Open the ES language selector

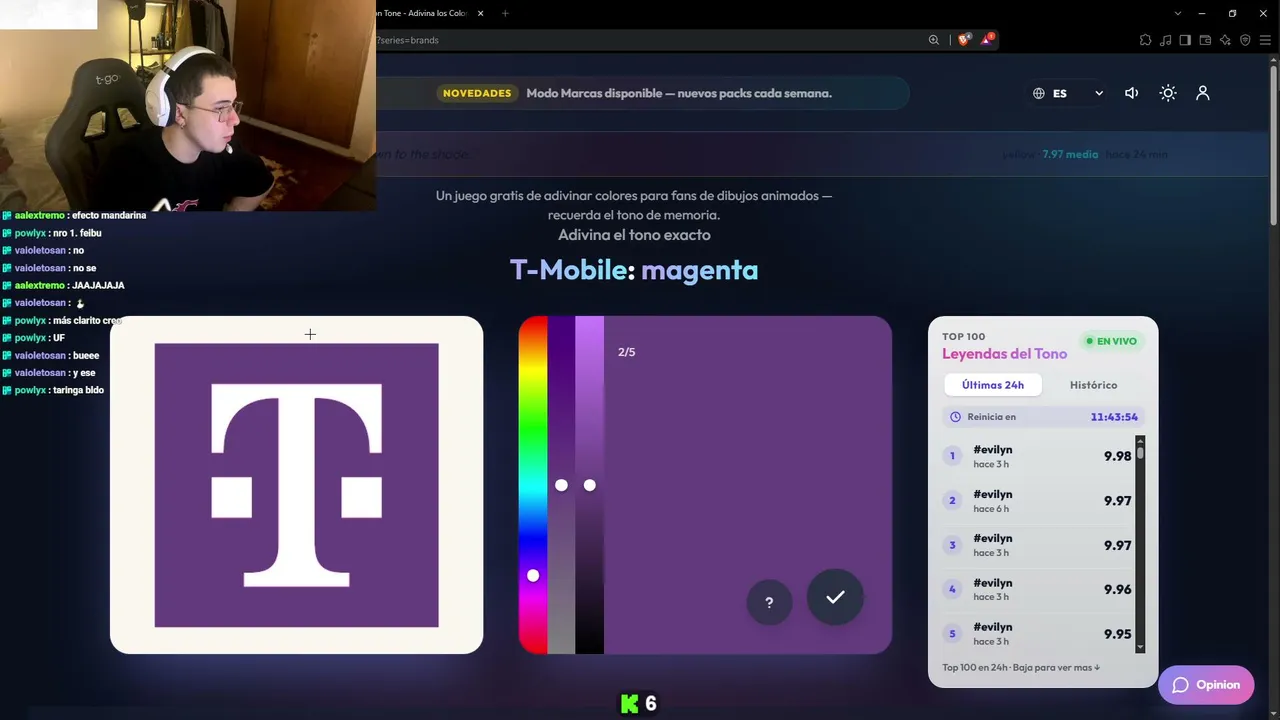coord(1068,93)
